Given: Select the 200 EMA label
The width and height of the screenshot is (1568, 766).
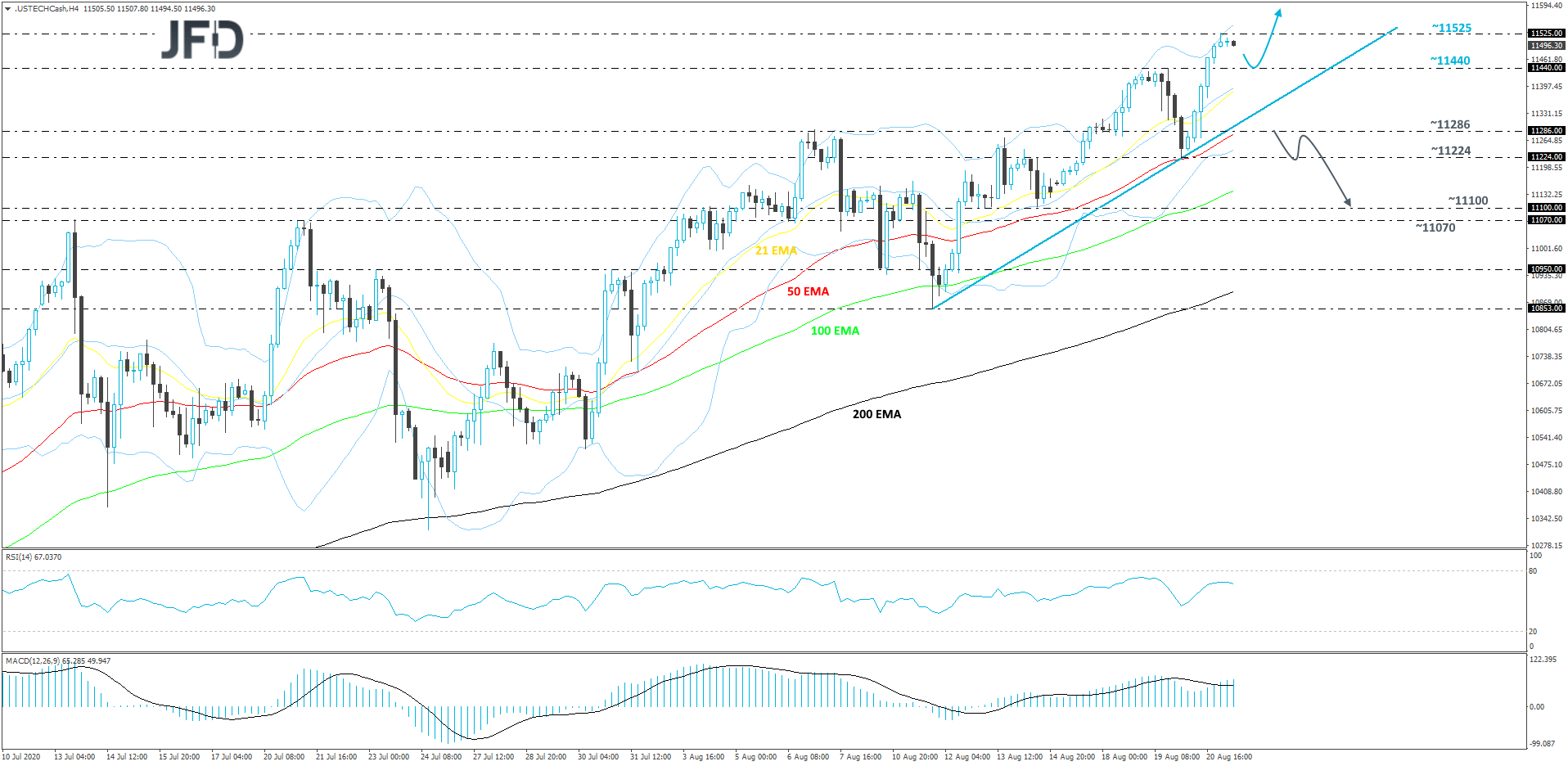Looking at the screenshot, I should click(876, 414).
